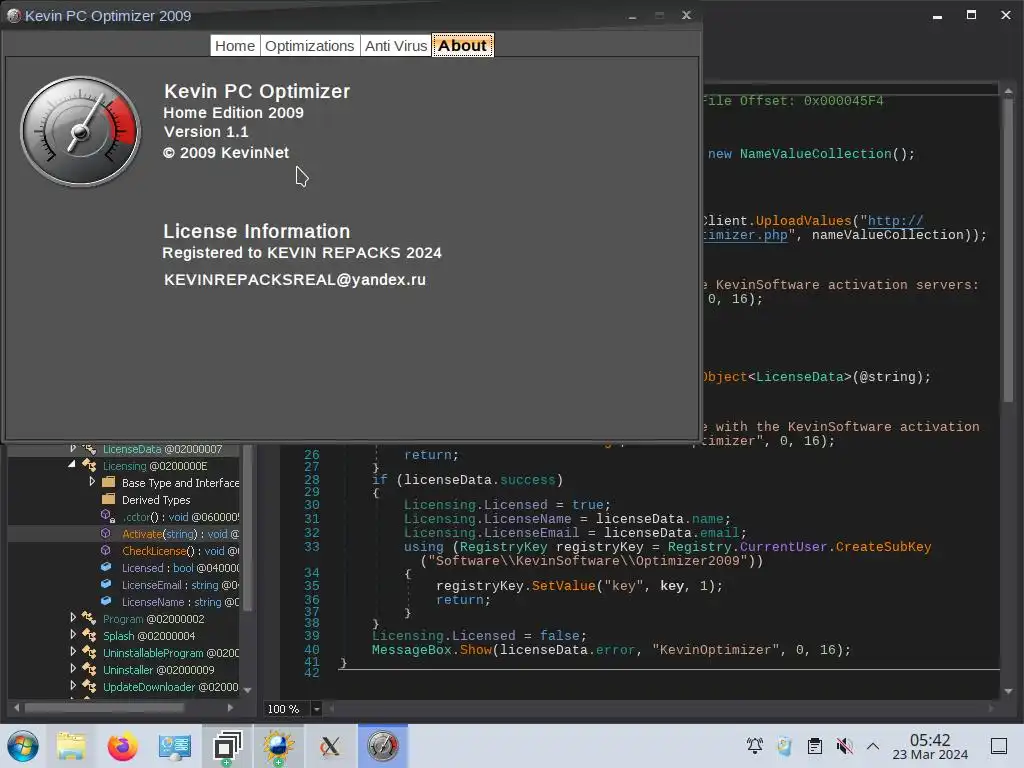Open the Windows Start menu

click(23, 746)
